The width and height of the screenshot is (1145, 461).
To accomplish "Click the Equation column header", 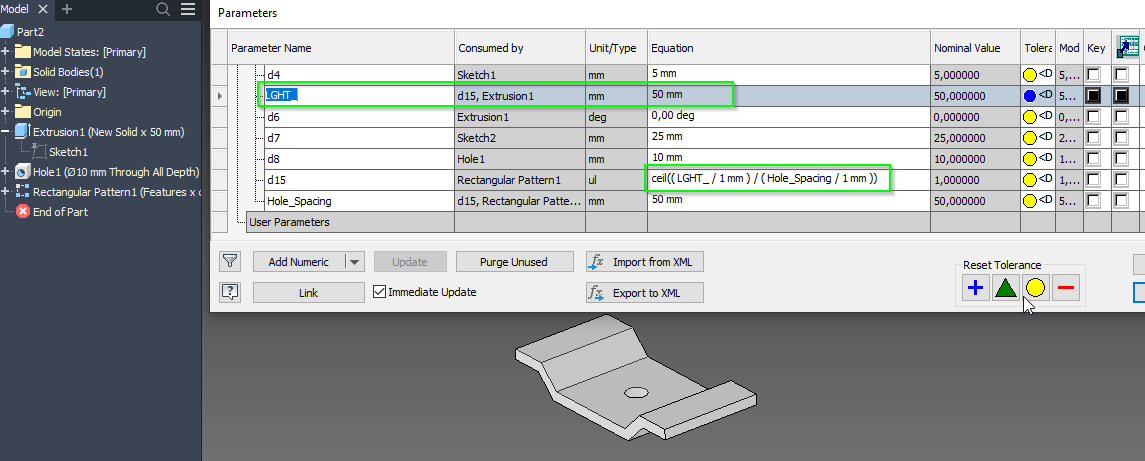I will tap(789, 47).
